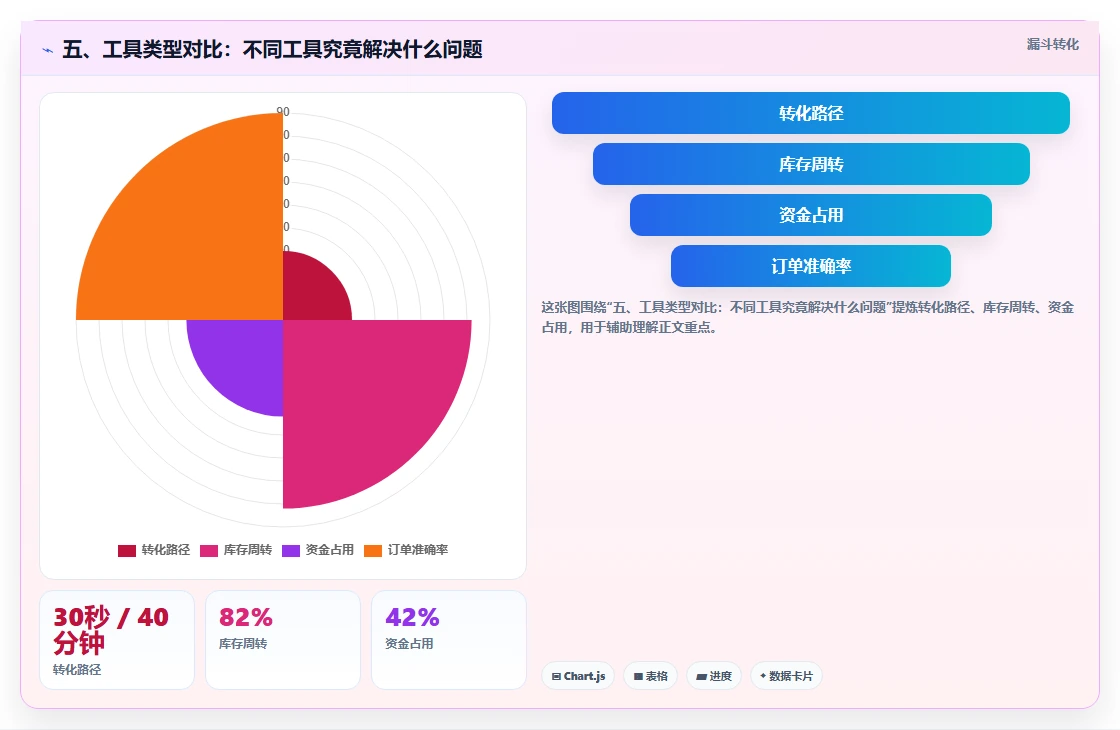The width and height of the screenshot is (1120, 730).
Task: Click the 90 axis label on chart
Action: pyautogui.click(x=283, y=112)
